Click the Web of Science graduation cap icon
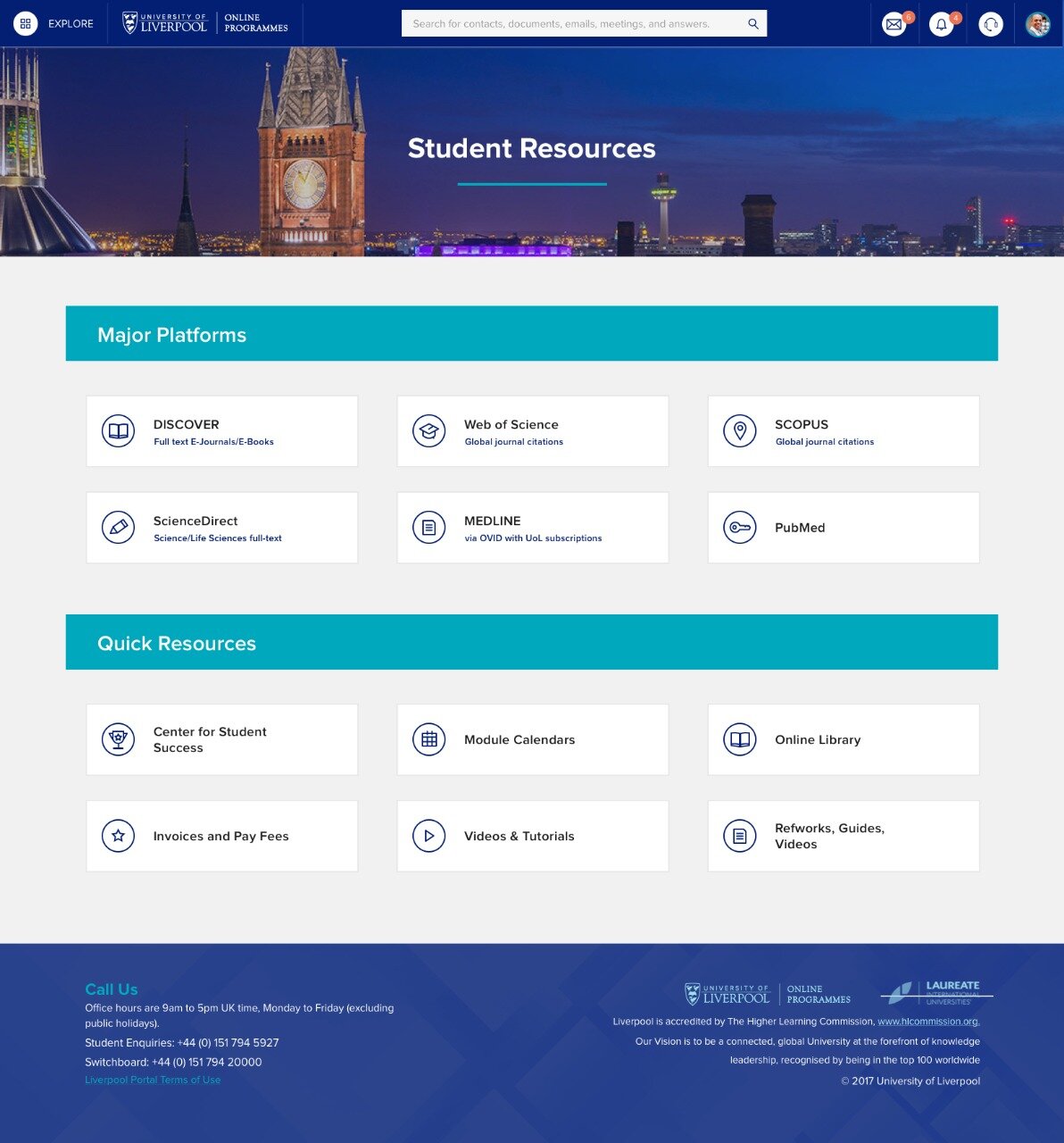 [428, 430]
